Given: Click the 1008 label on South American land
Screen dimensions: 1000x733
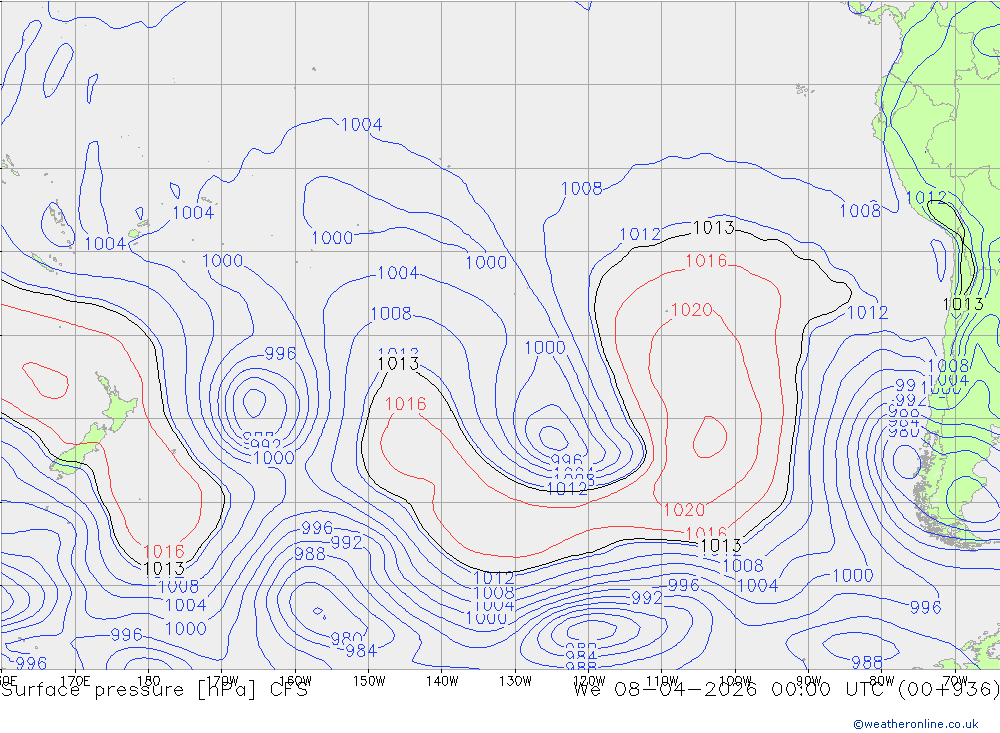Looking at the screenshot, I should click(x=948, y=366).
